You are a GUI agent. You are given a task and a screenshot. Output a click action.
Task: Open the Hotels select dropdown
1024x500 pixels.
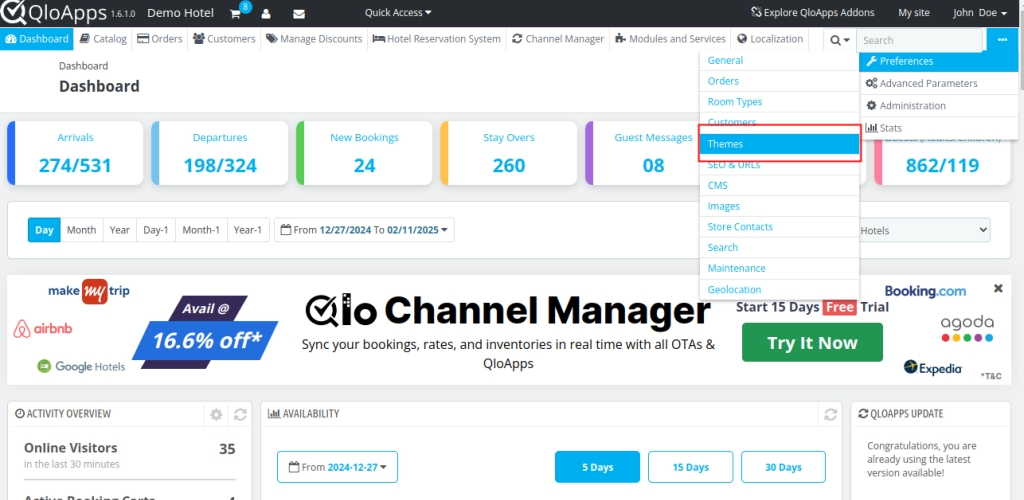coord(923,230)
